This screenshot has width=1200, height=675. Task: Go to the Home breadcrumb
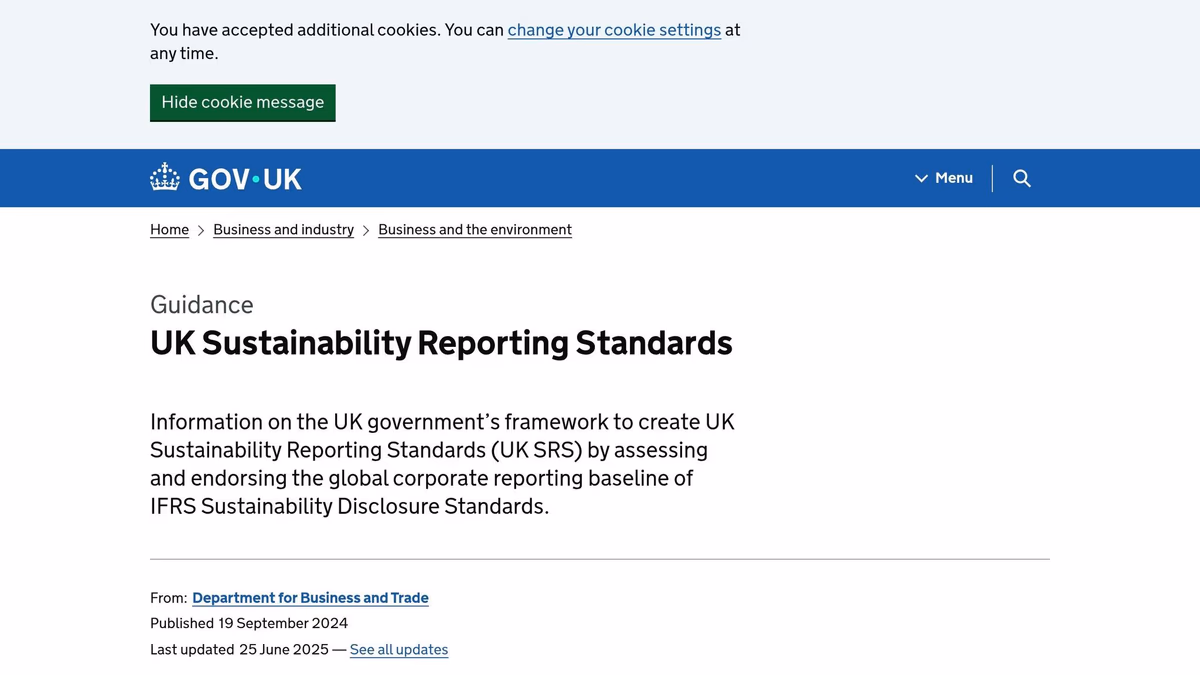tap(169, 230)
